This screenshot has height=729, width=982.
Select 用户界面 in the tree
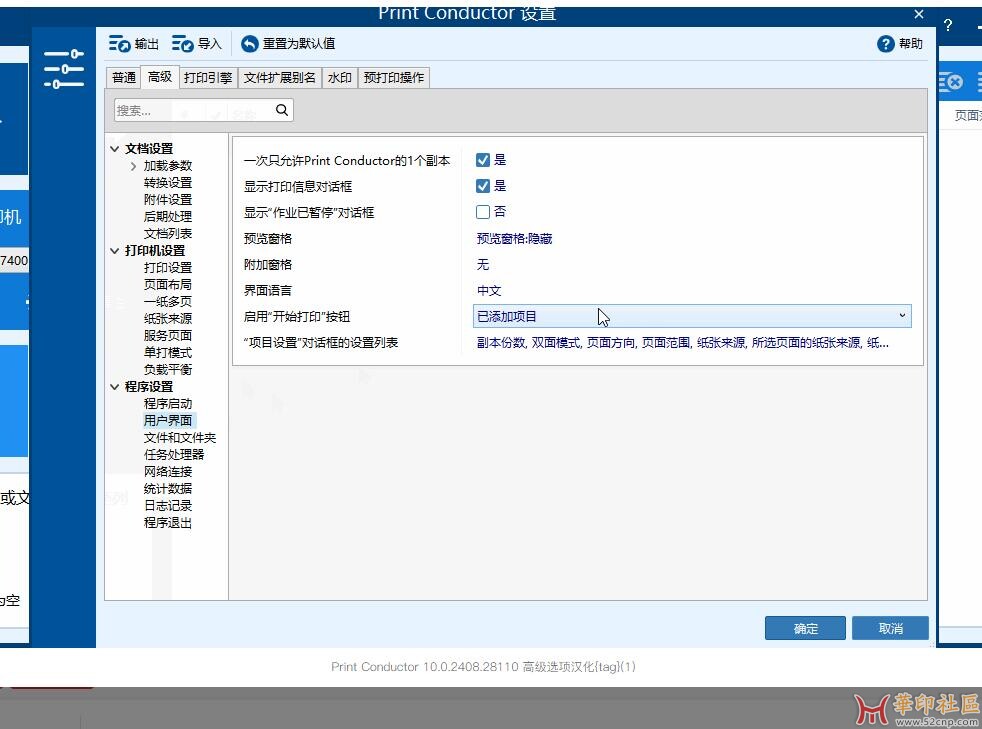168,421
